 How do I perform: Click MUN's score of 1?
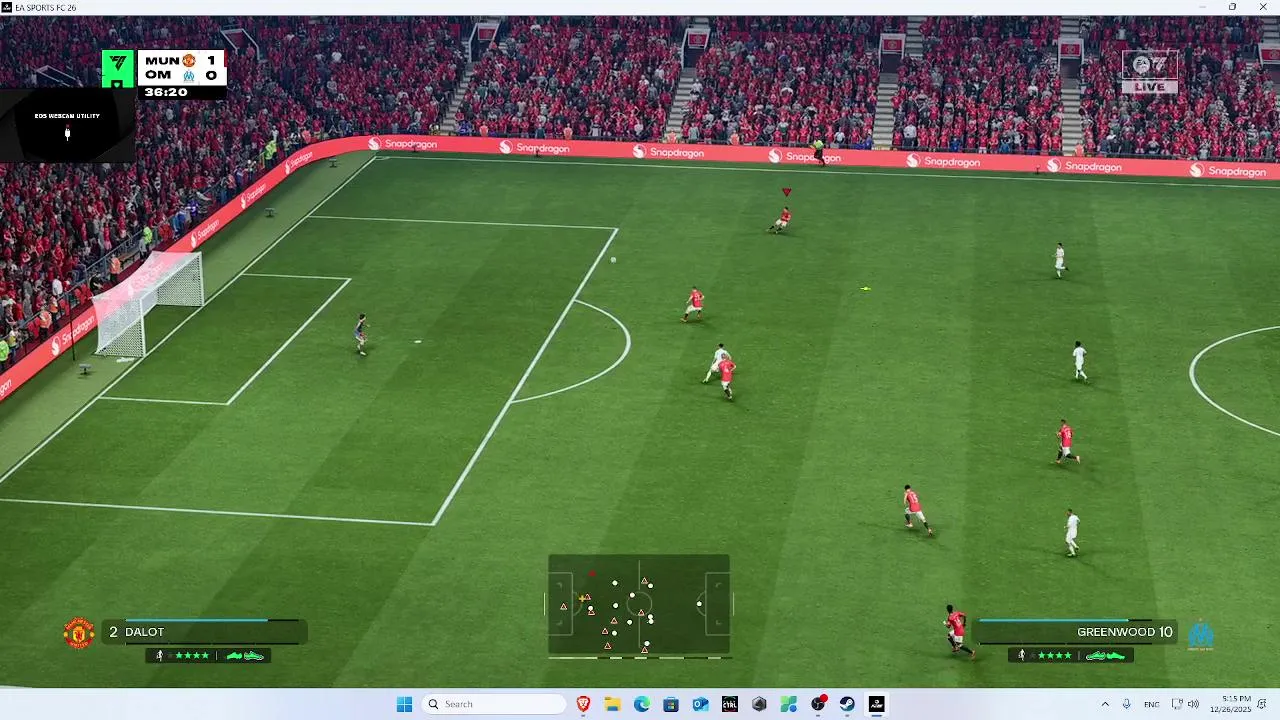211,61
